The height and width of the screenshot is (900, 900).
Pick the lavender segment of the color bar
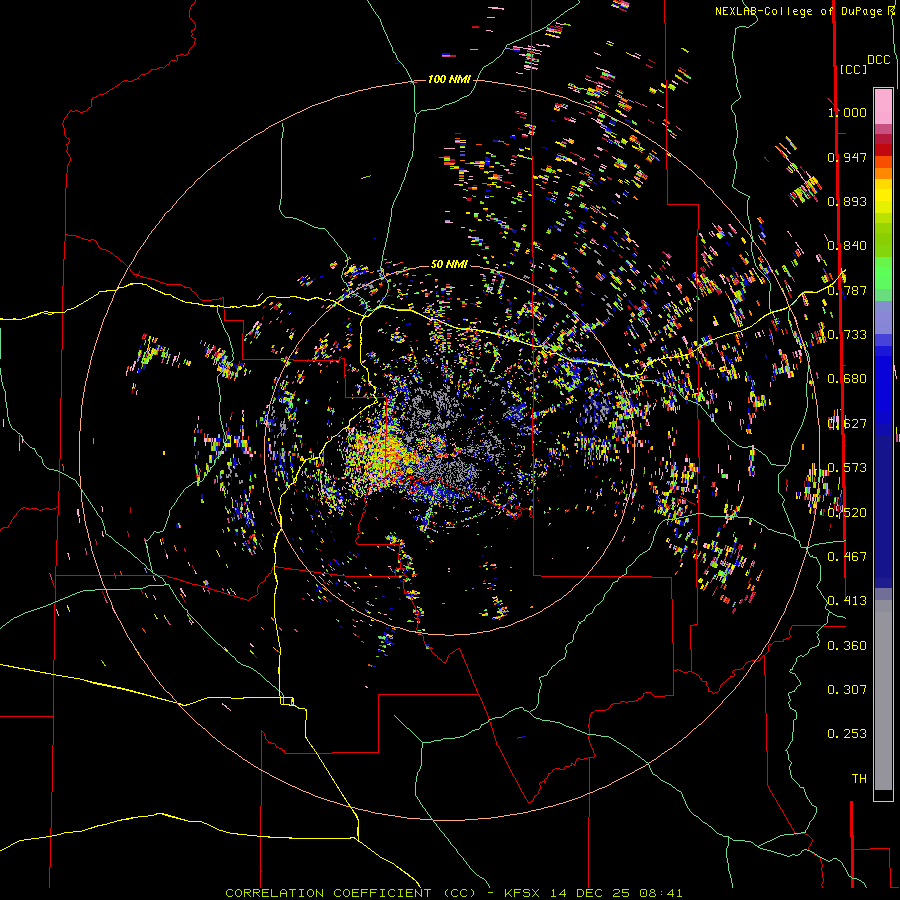[x=883, y=317]
